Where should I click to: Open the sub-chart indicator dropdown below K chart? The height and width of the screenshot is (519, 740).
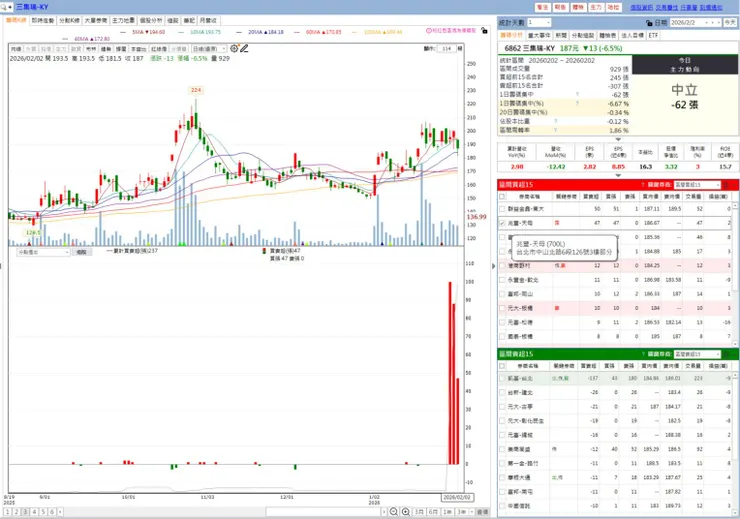43,252
